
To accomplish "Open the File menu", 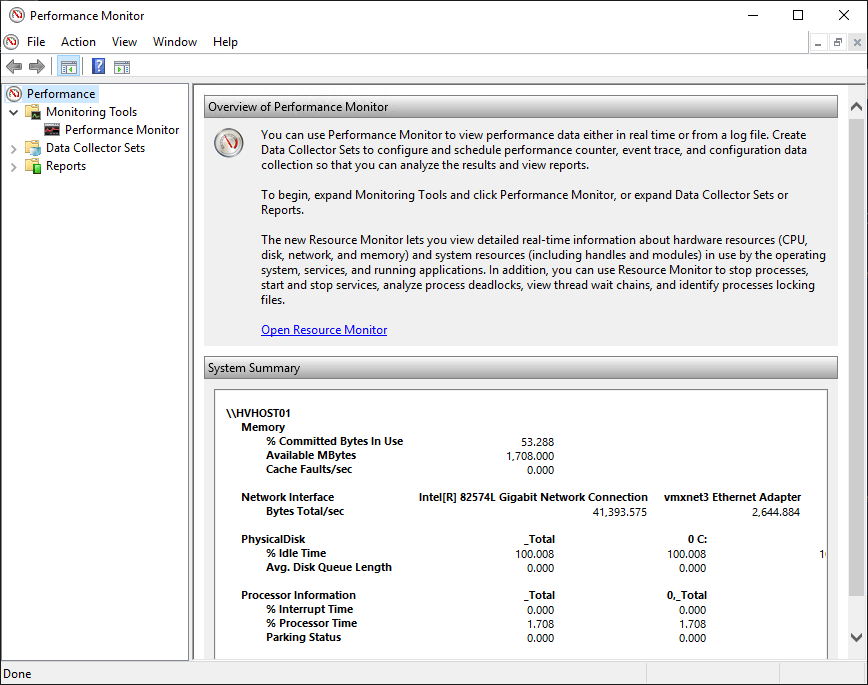I will pyautogui.click(x=36, y=42).
